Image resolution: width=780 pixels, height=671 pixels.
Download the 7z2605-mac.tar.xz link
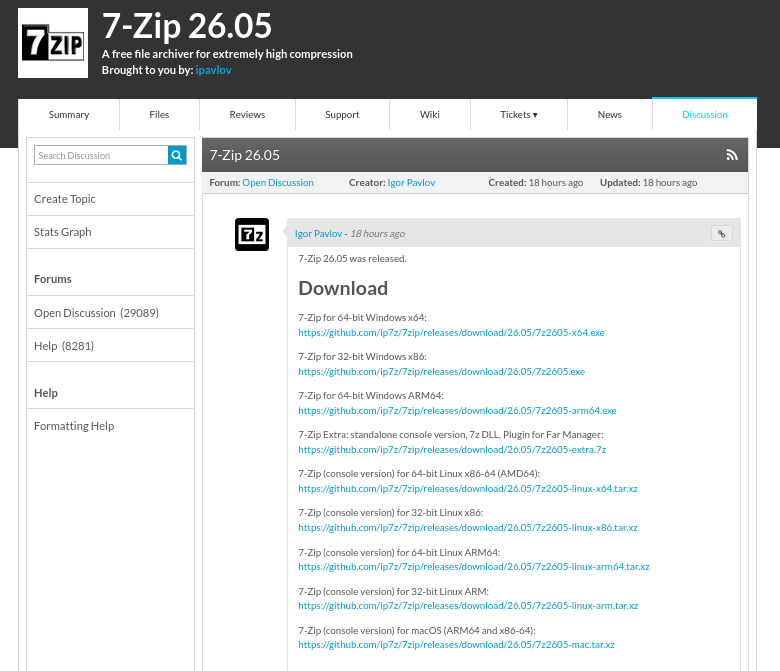[457, 645]
